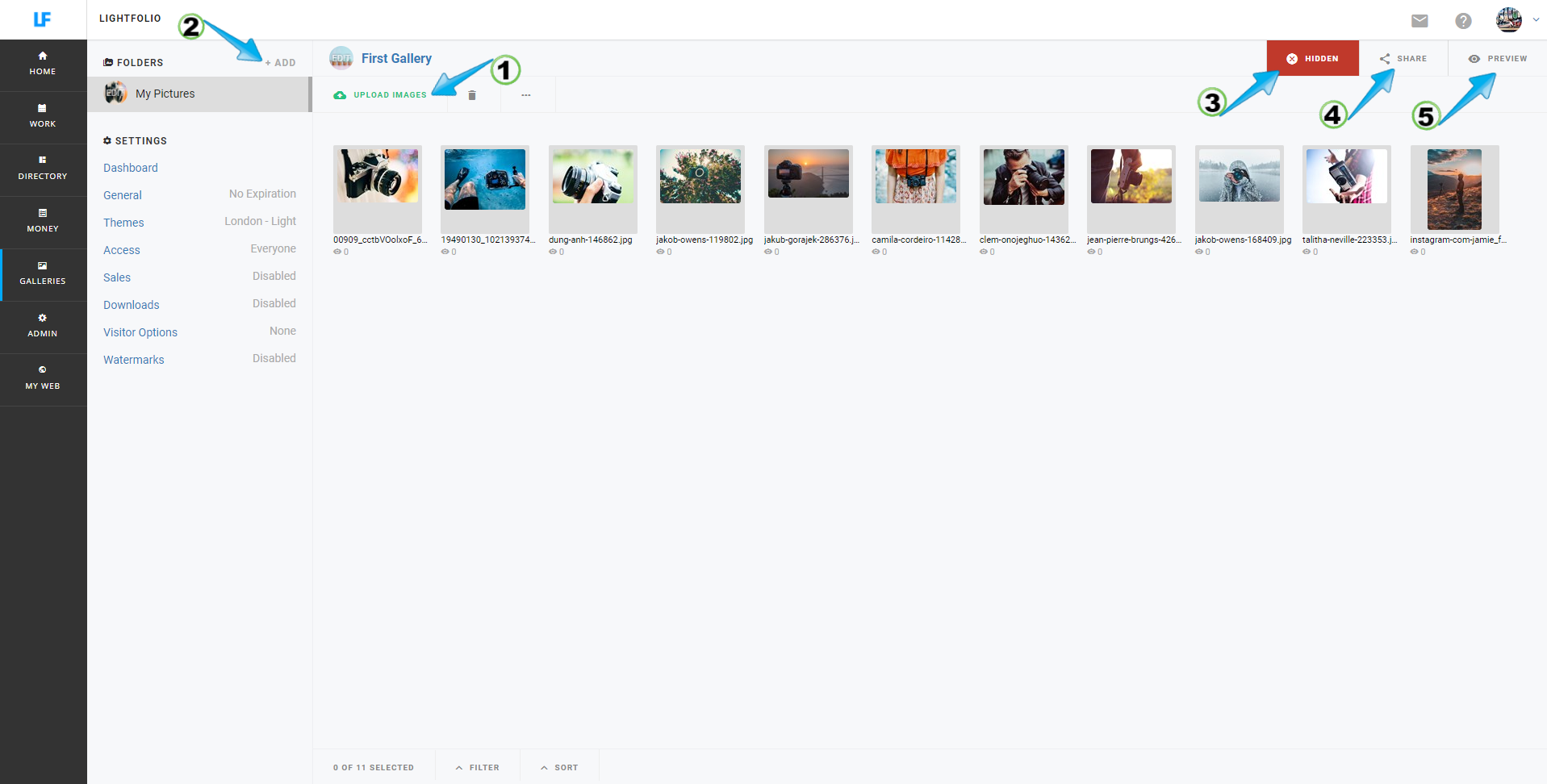The height and width of the screenshot is (784, 1547).
Task: Select the jakob-owens-119802.jpg thumbnail
Action: click(700, 189)
